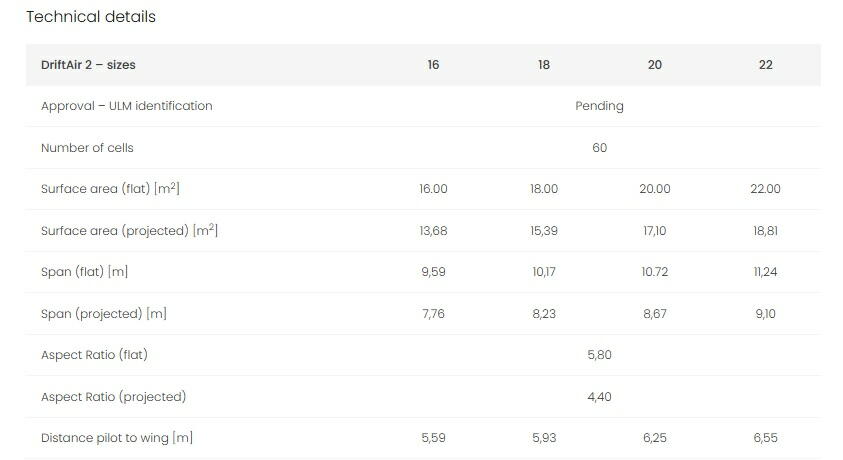Click the Aspect Ratio (projected) row label
Screen dimensions: 843x460
[113, 397]
